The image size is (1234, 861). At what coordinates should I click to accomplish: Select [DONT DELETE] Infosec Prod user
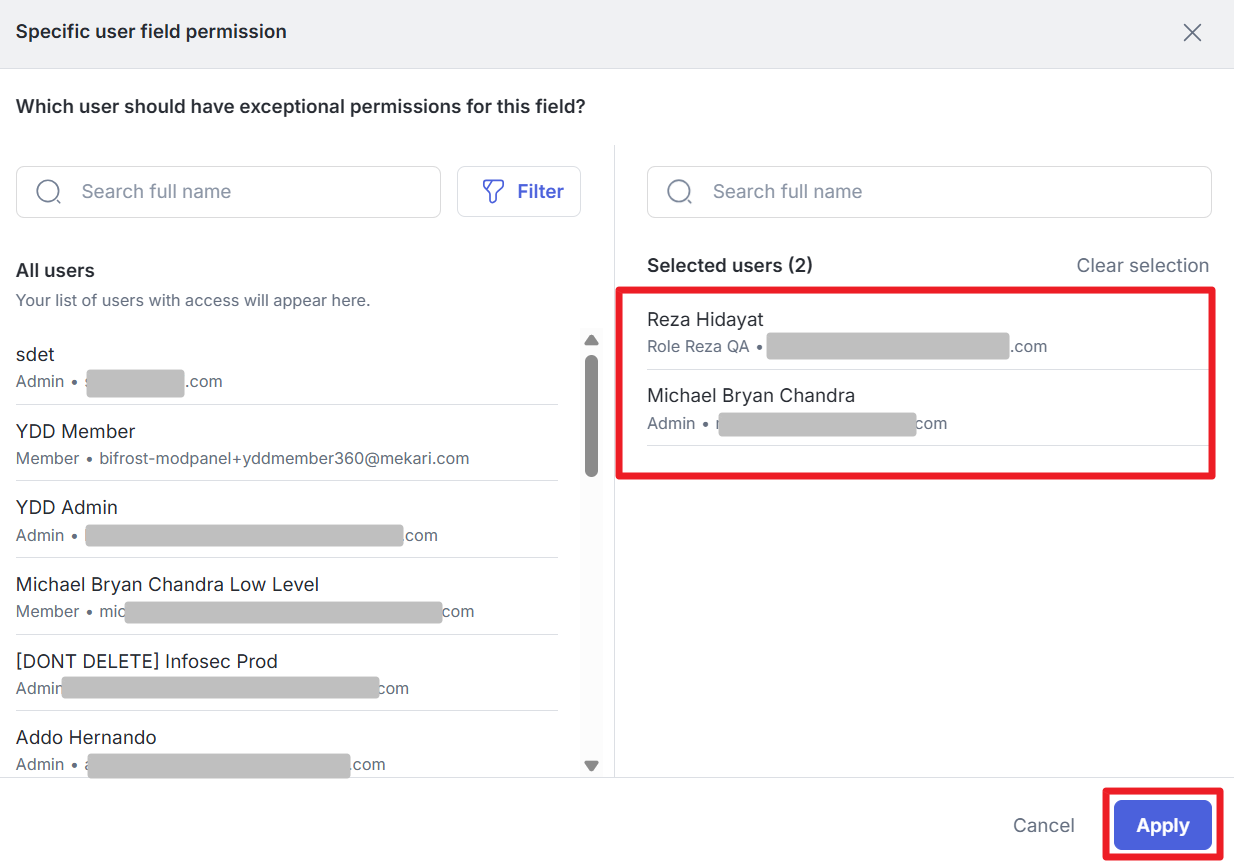pos(286,673)
